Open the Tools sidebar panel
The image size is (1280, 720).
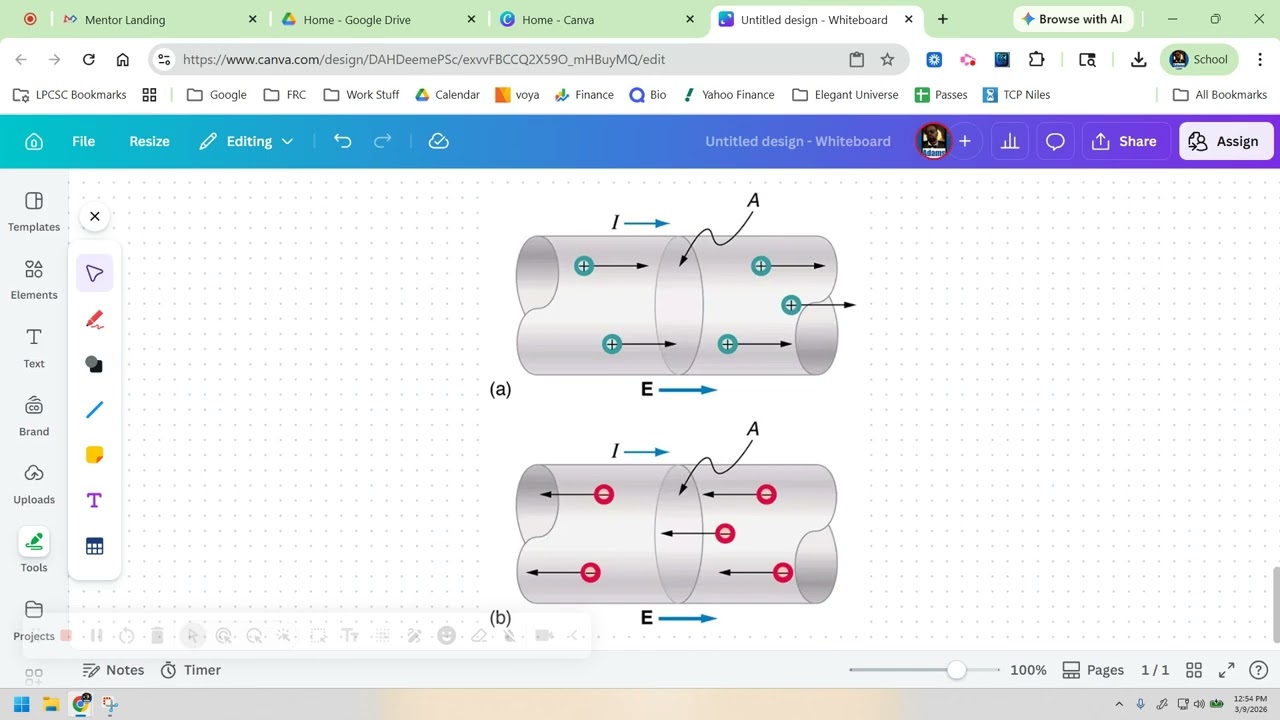coord(34,552)
